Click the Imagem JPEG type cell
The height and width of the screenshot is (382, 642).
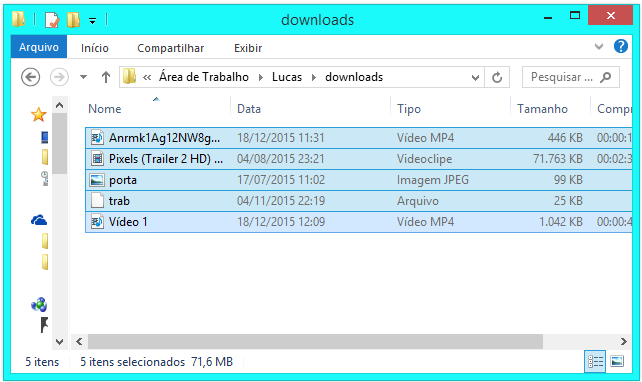coord(433,180)
